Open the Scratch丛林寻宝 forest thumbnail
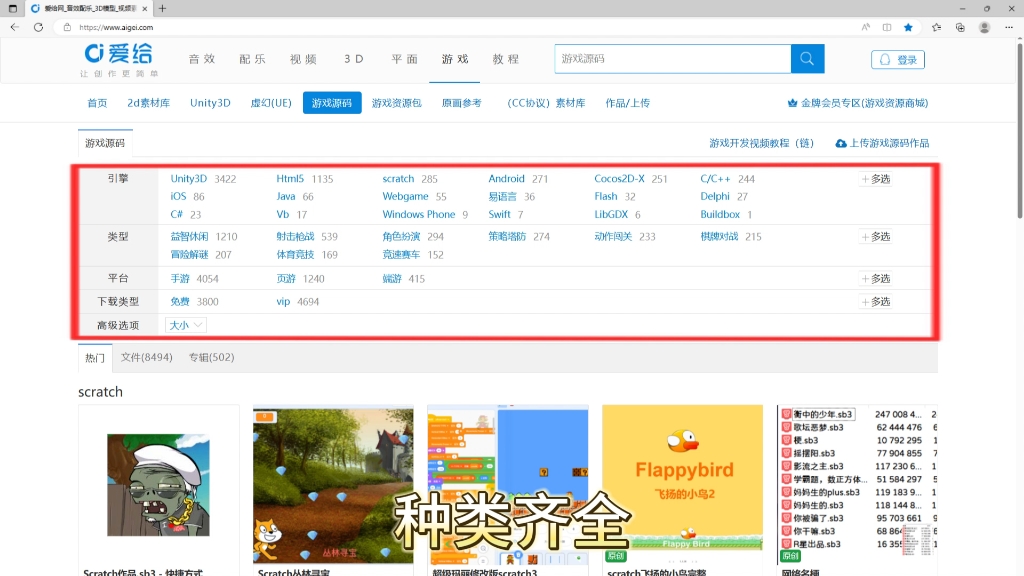This screenshot has width=1024, height=576. coord(333,485)
